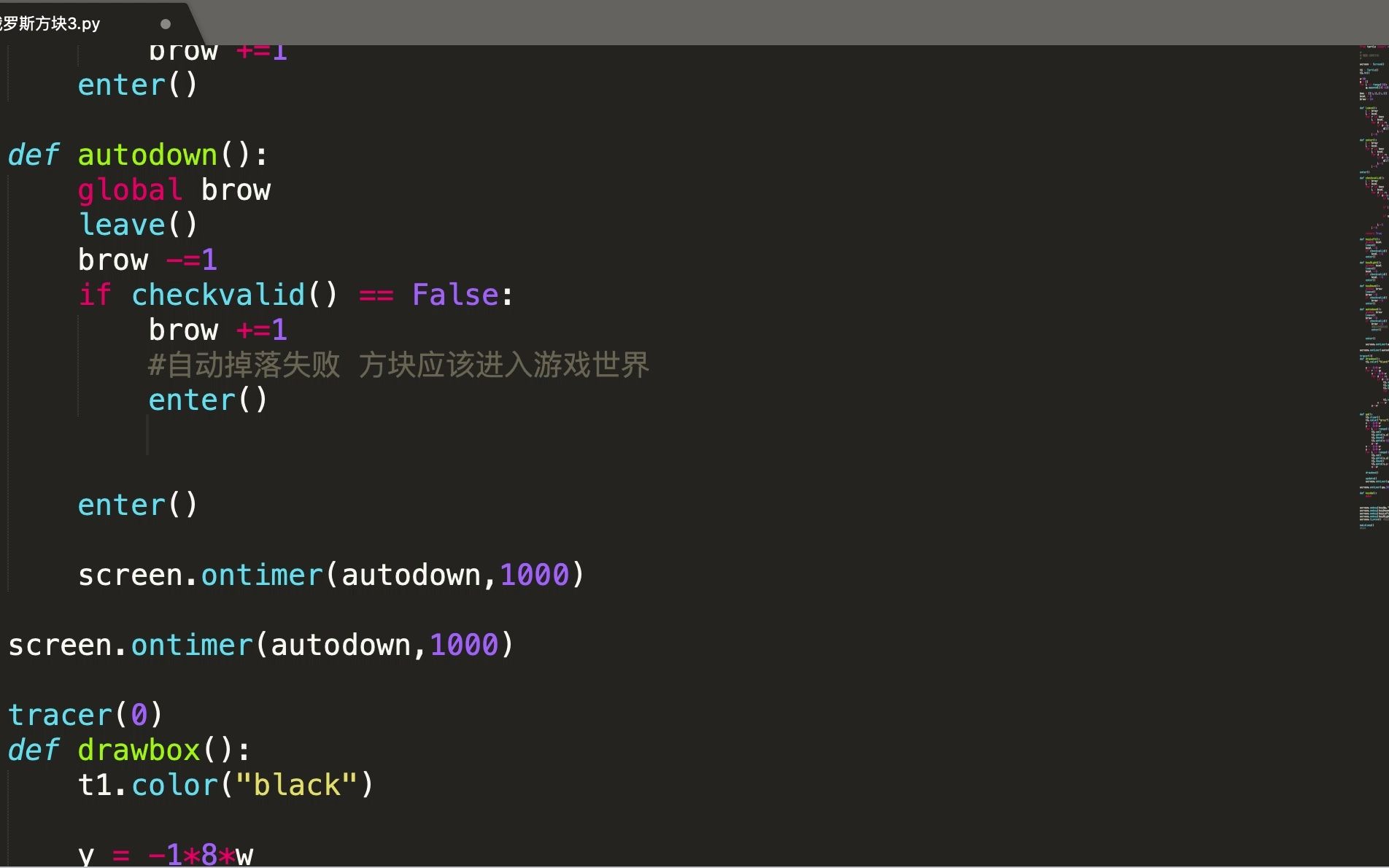Click the "black" string literal
The width and height of the screenshot is (1389, 868).
point(296,785)
